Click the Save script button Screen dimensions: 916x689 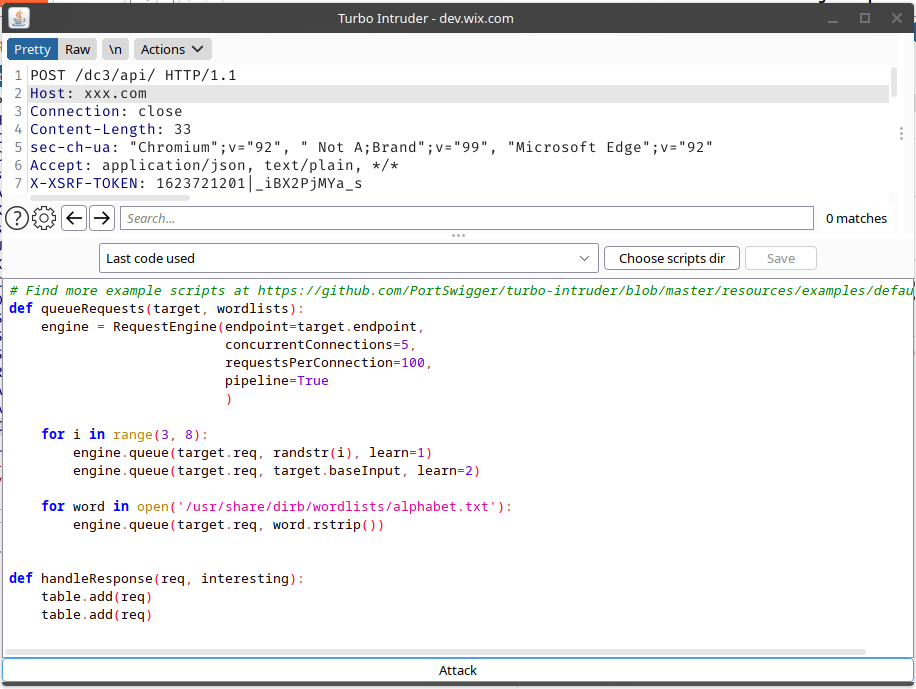(780, 258)
